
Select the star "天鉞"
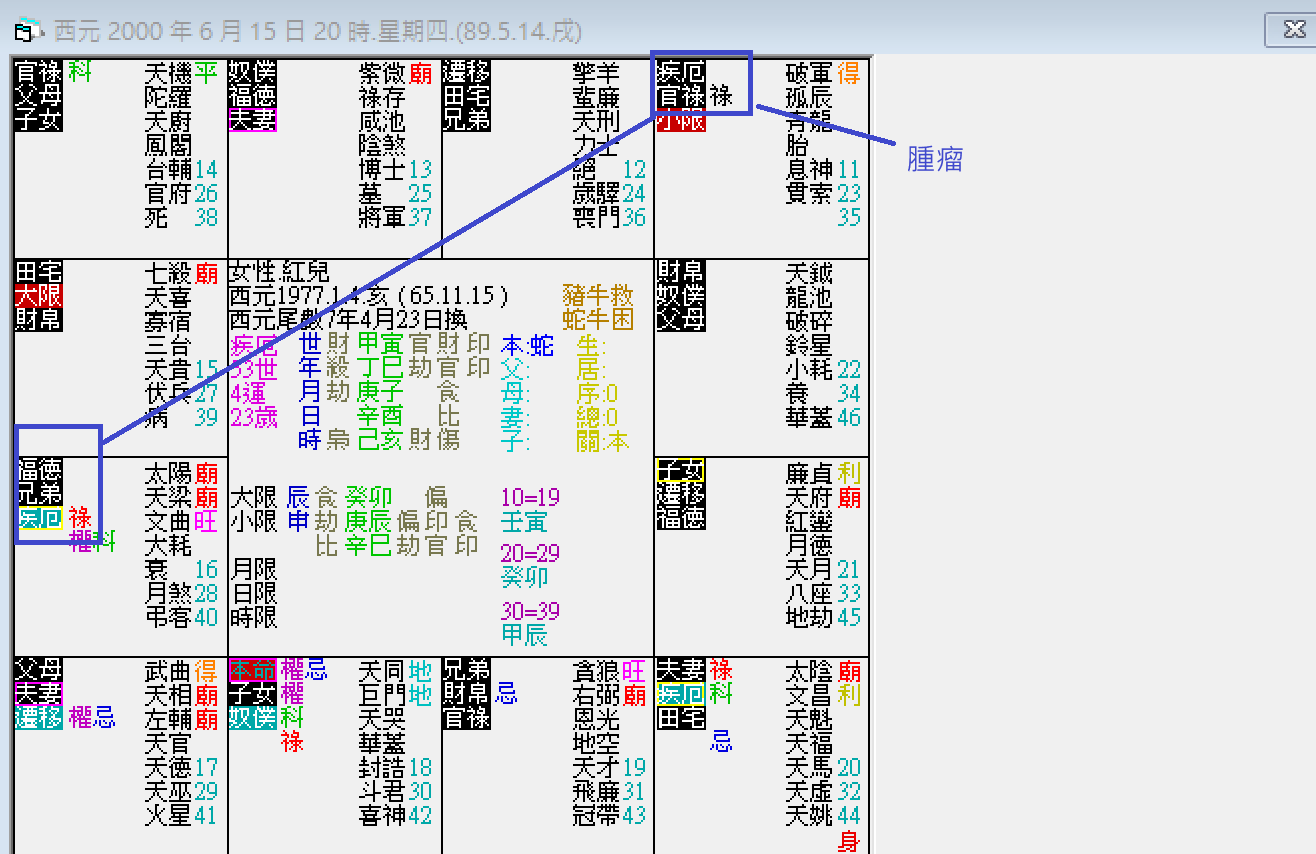810,273
